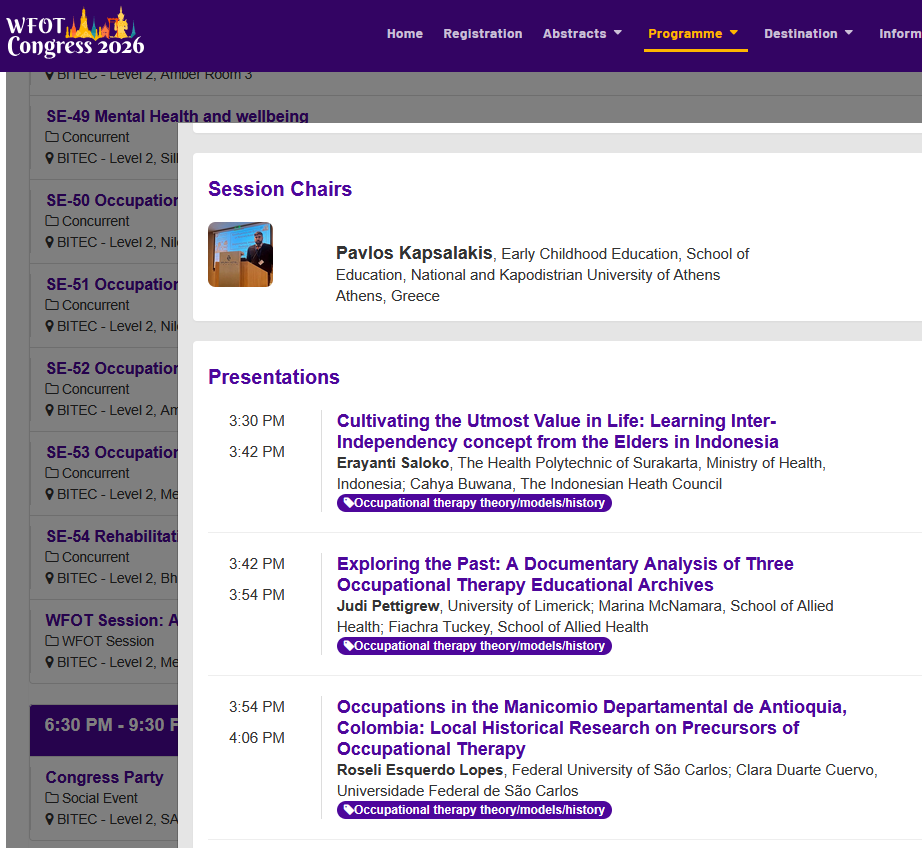Open the SE-52 Occupation session link
922x848 pixels.
(112, 368)
